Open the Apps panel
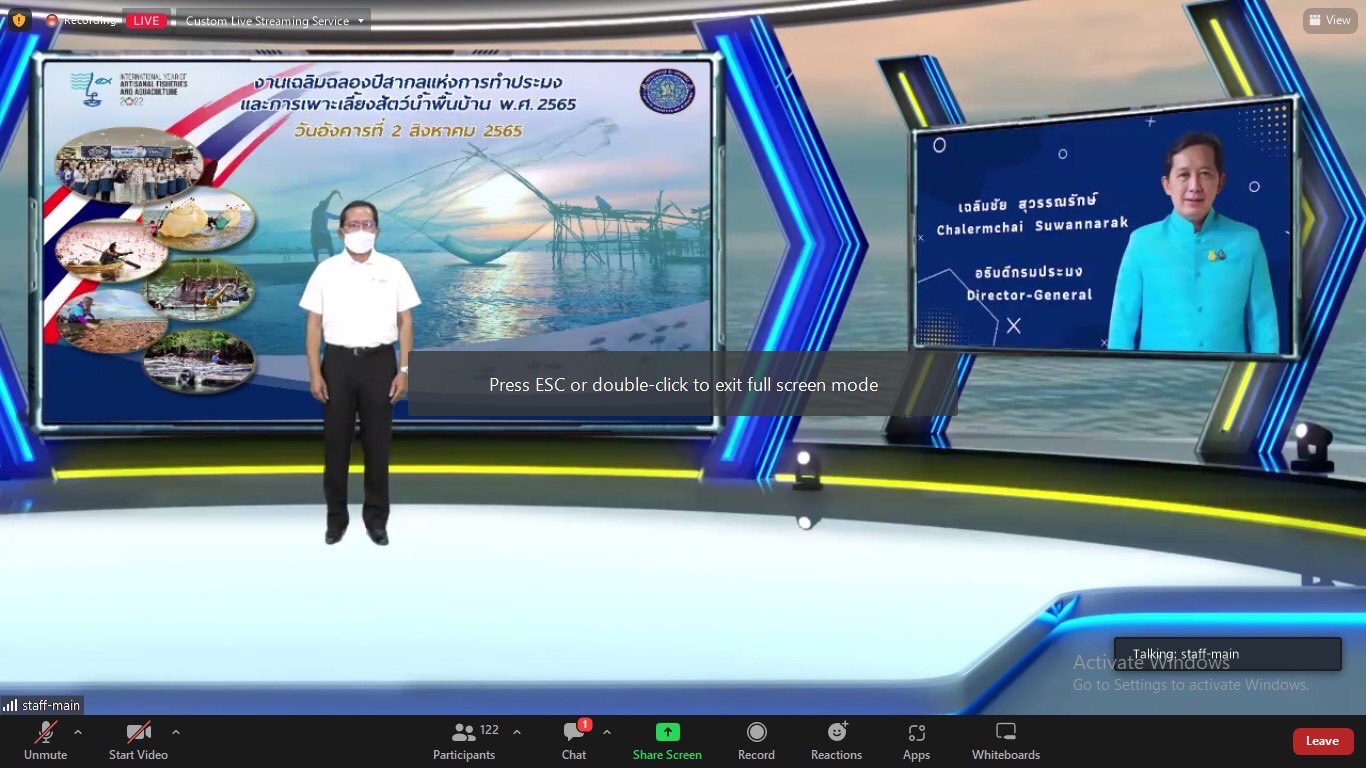Image resolution: width=1366 pixels, height=768 pixels. [x=916, y=741]
